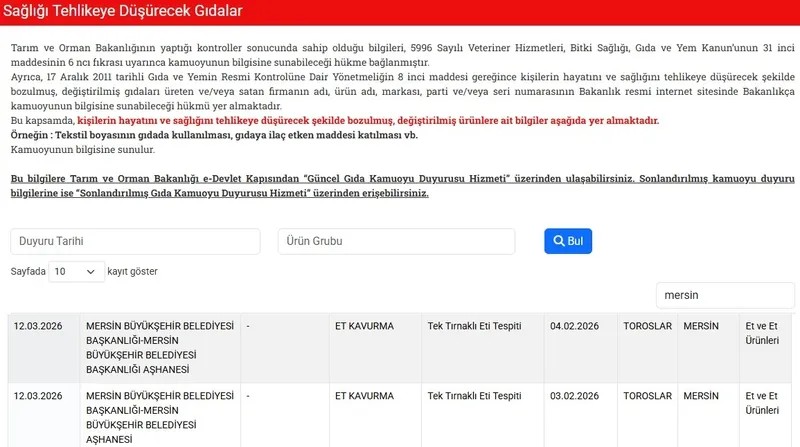The width and height of the screenshot is (800, 447).
Task: Select the 04.02.2026 date cell
Action: point(574,326)
